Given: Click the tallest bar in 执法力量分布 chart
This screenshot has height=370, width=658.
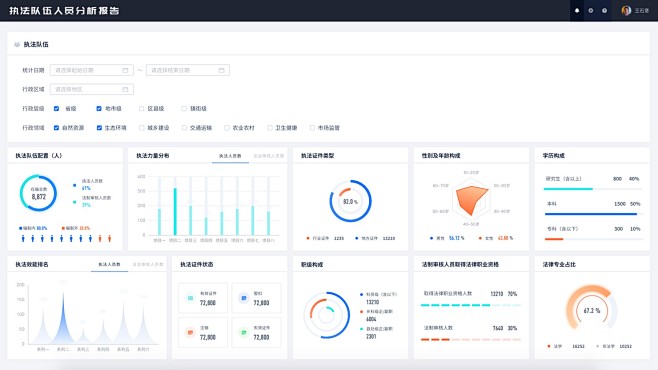Looking at the screenshot, I should (x=175, y=211).
